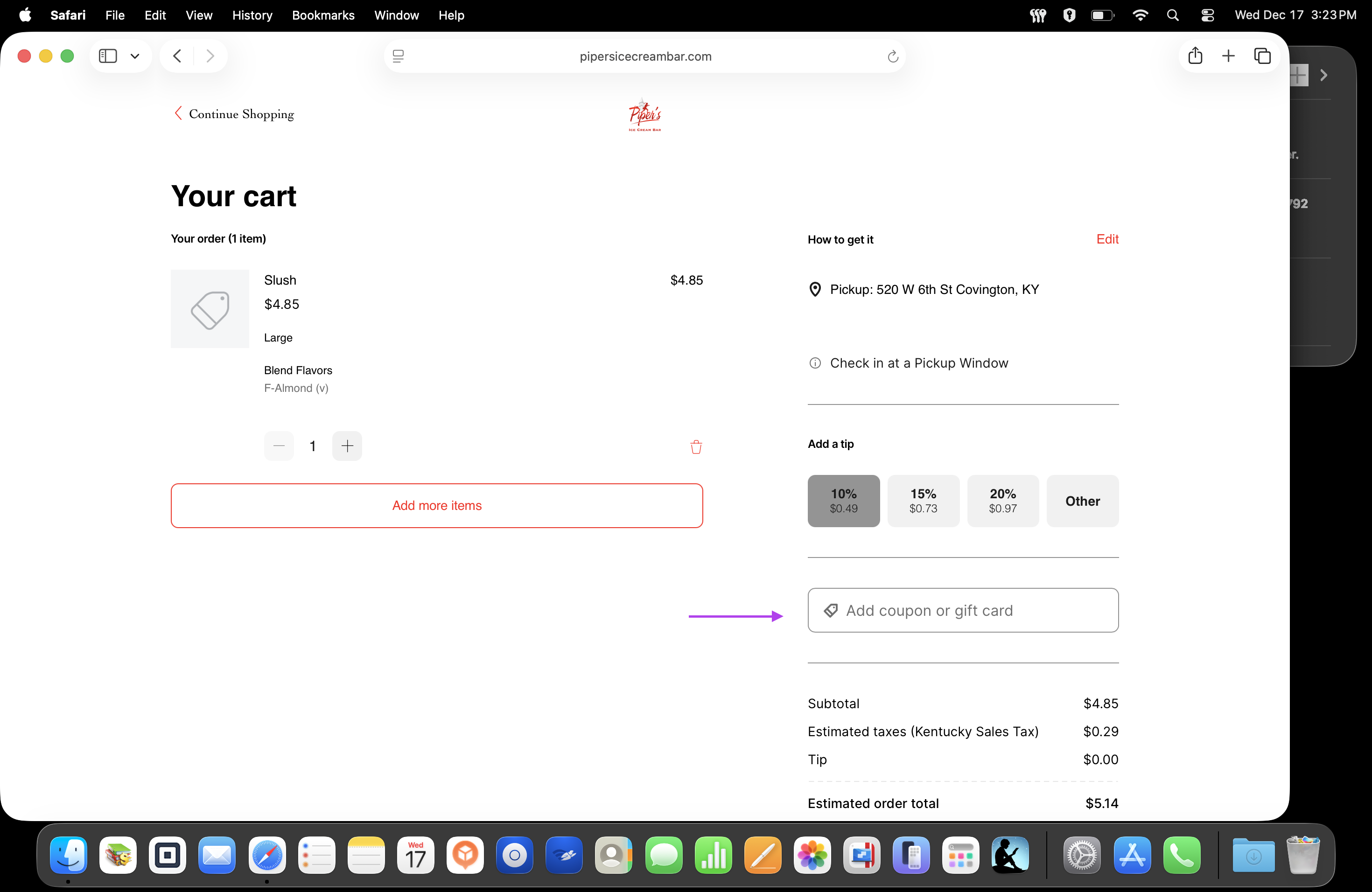Open Finder from the Dock
This screenshot has height=892, width=1372.
(68, 855)
